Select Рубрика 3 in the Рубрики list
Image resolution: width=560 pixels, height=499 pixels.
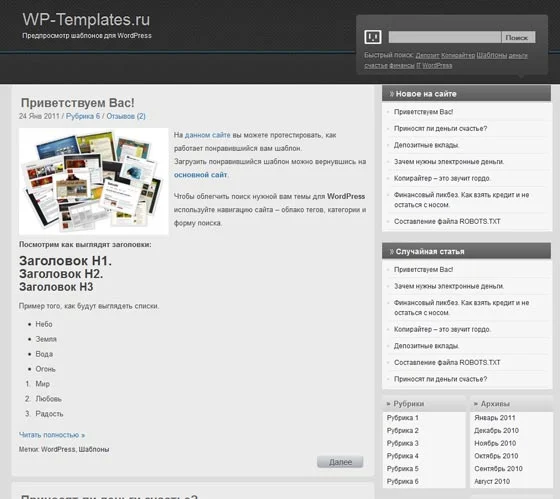(402, 443)
